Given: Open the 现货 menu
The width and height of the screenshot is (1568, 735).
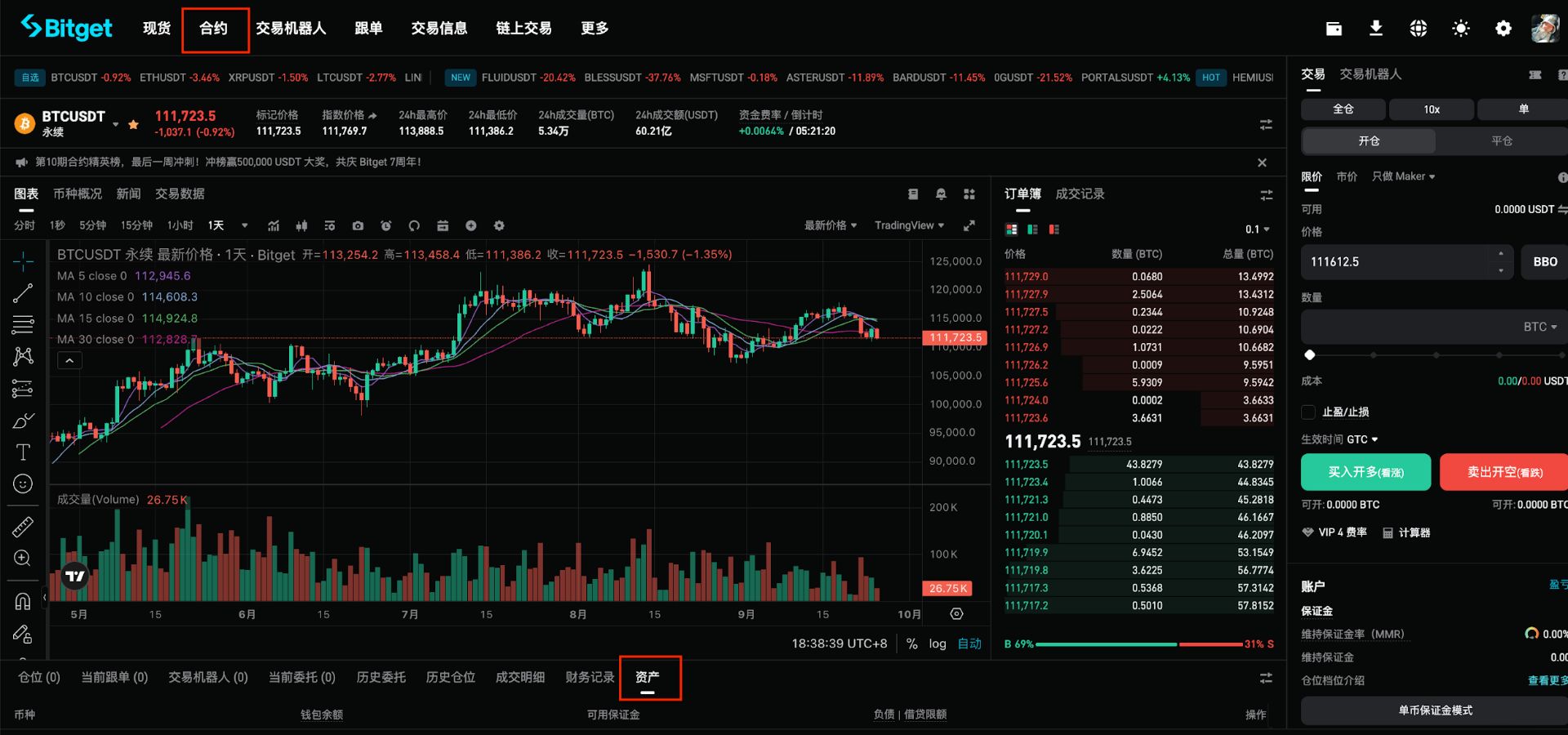Looking at the screenshot, I should pyautogui.click(x=157, y=29).
